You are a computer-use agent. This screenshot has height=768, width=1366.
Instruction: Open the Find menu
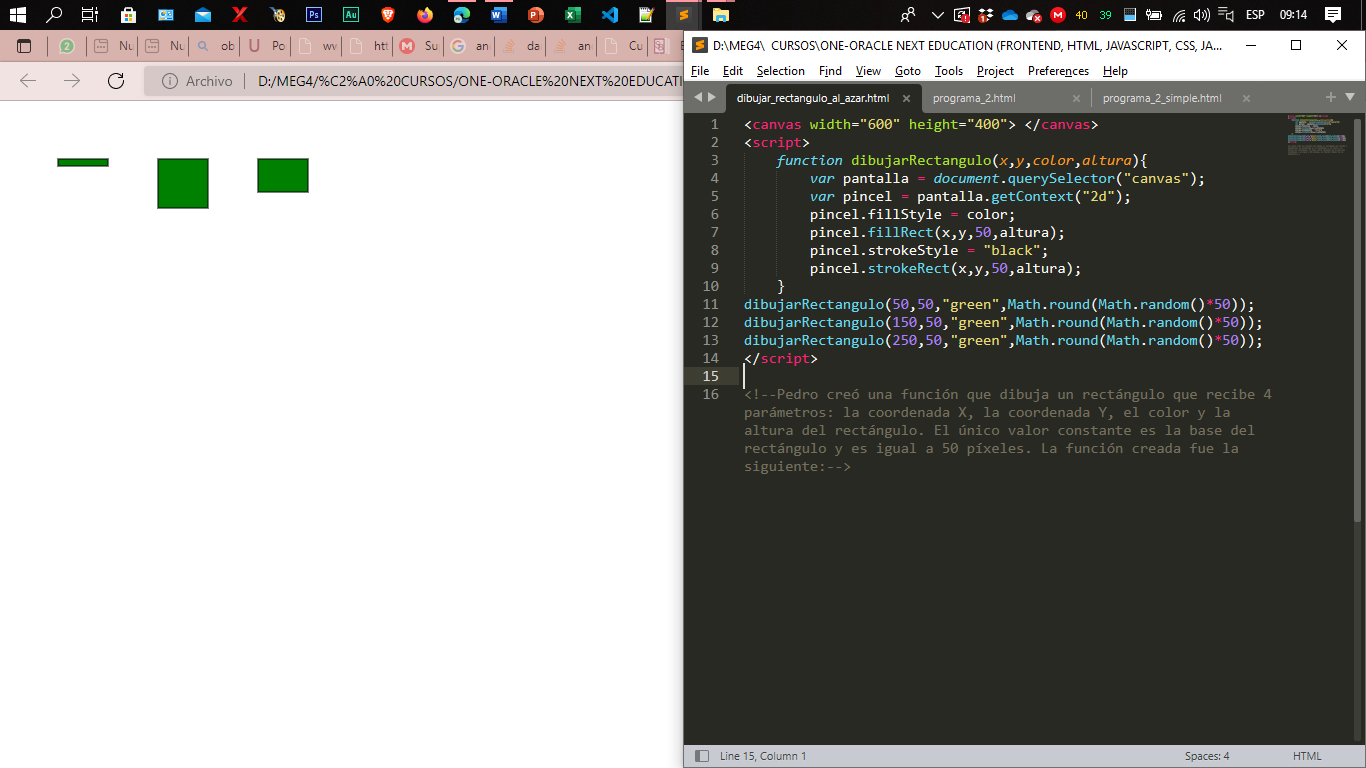point(830,71)
